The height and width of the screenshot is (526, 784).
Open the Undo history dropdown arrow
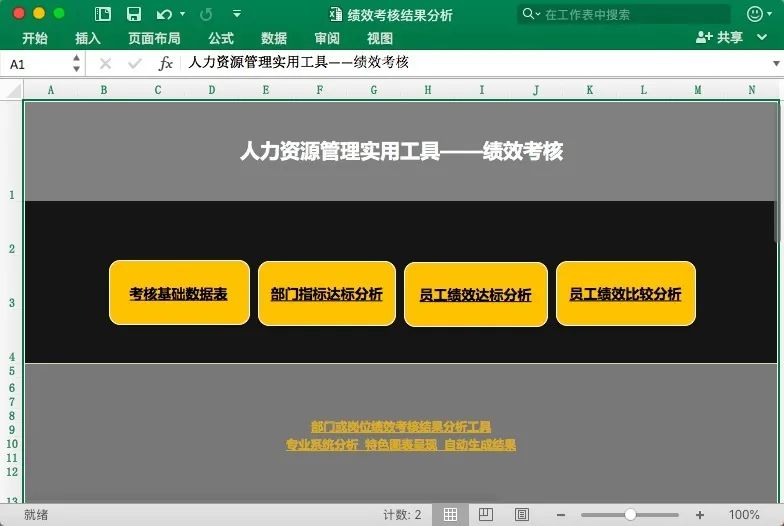coord(182,14)
